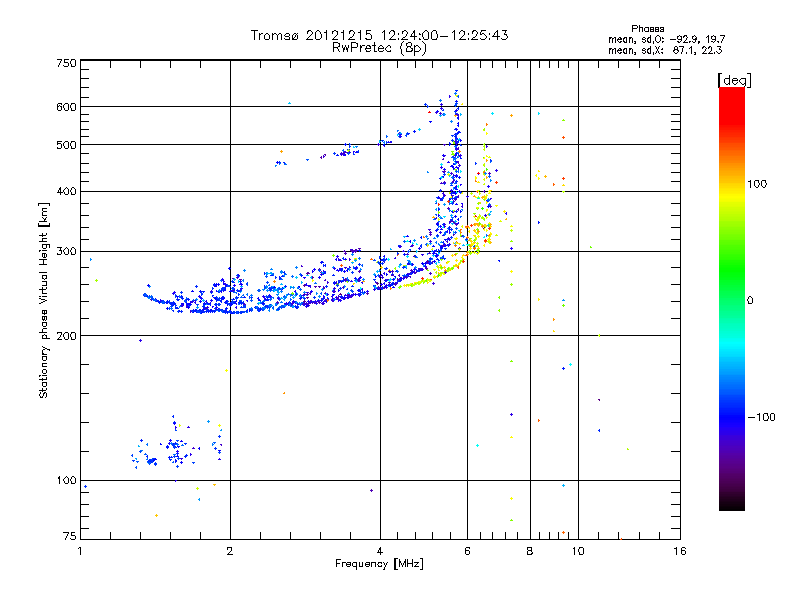Select the 'Phases' heading text
Screen dimensions: 800x600
point(647,29)
